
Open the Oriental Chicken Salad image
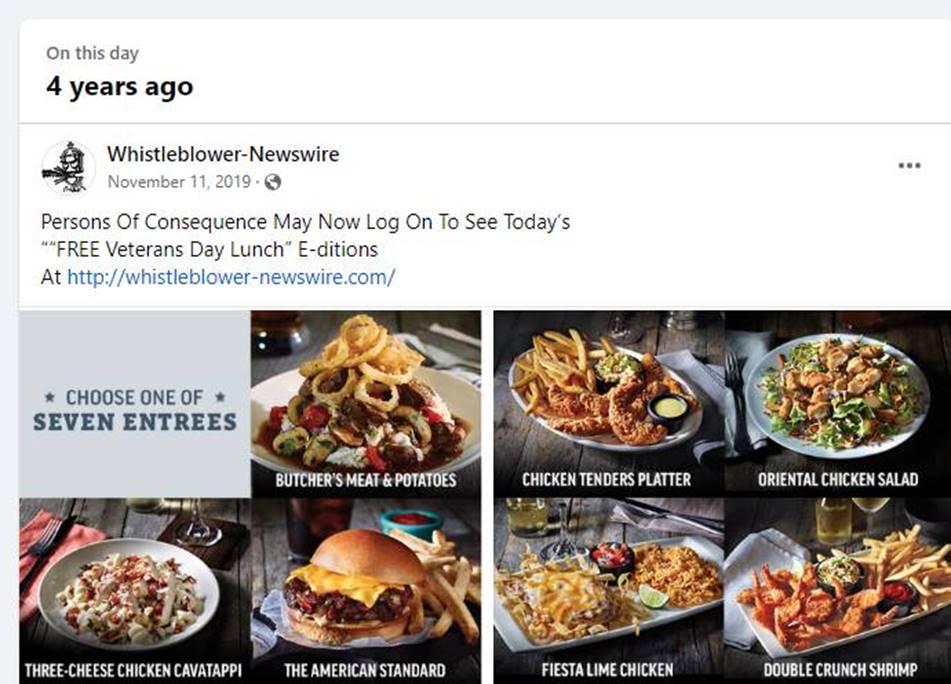pyautogui.click(x=838, y=404)
